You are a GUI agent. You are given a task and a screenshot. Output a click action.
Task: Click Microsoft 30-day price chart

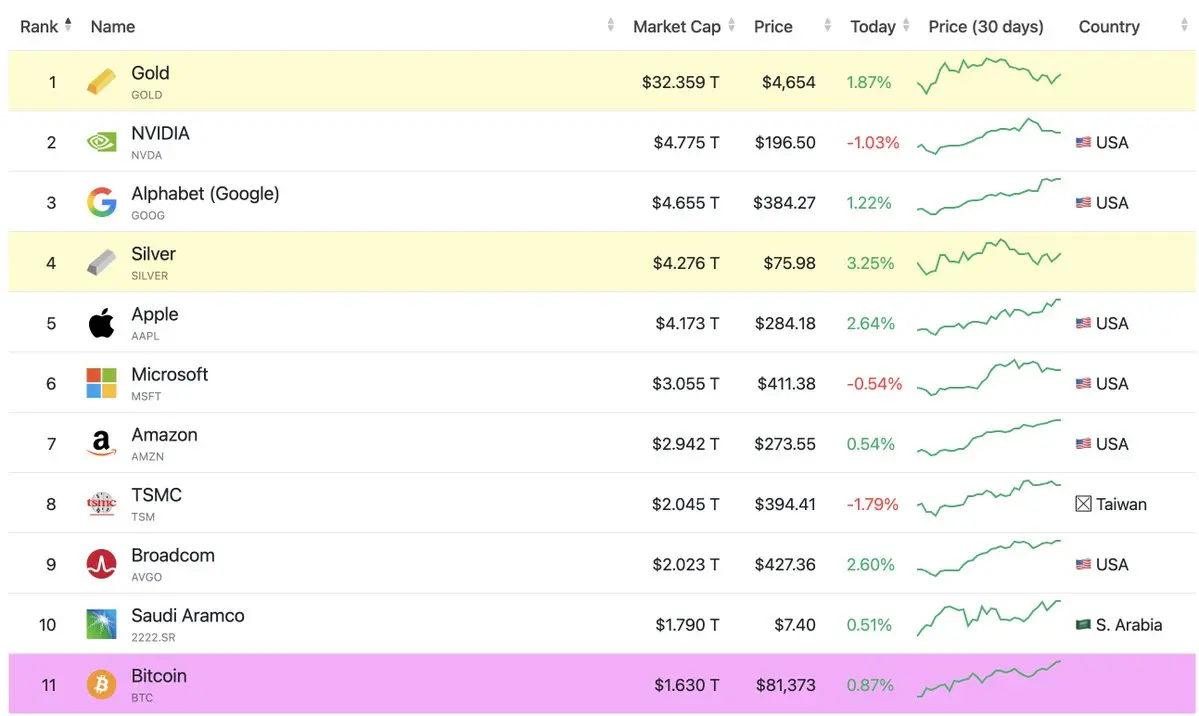tap(989, 377)
